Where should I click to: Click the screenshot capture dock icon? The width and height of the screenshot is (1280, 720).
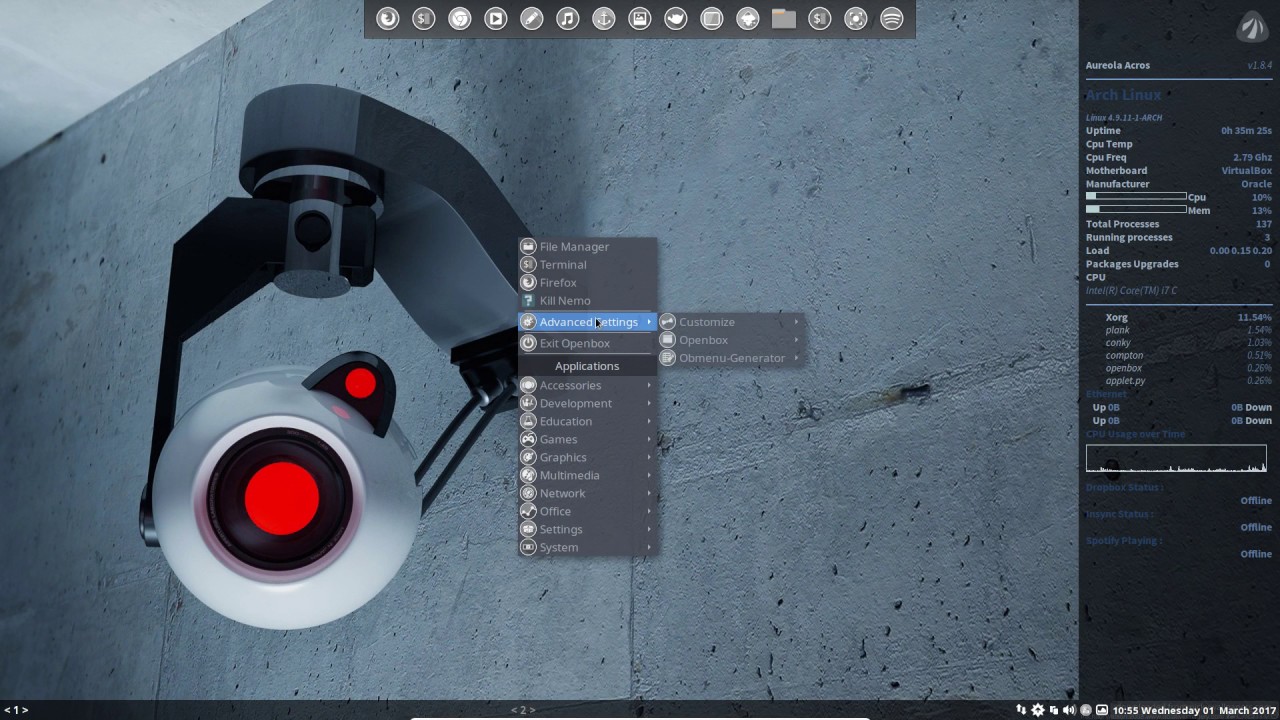click(855, 18)
